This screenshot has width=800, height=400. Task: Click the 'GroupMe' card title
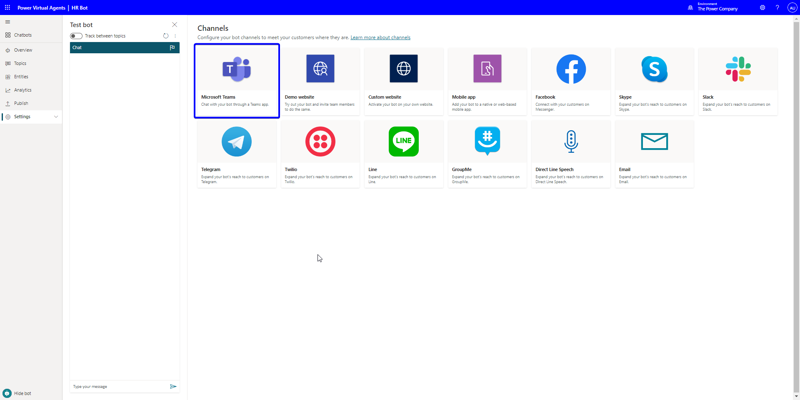(462, 169)
